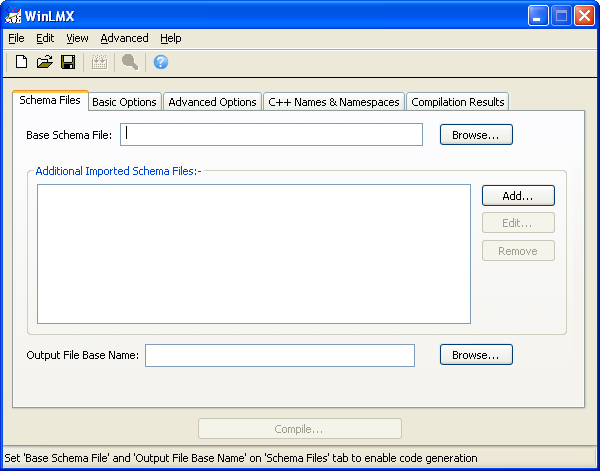Switch to the Basic Options tab
The width and height of the screenshot is (600, 471).
click(124, 102)
